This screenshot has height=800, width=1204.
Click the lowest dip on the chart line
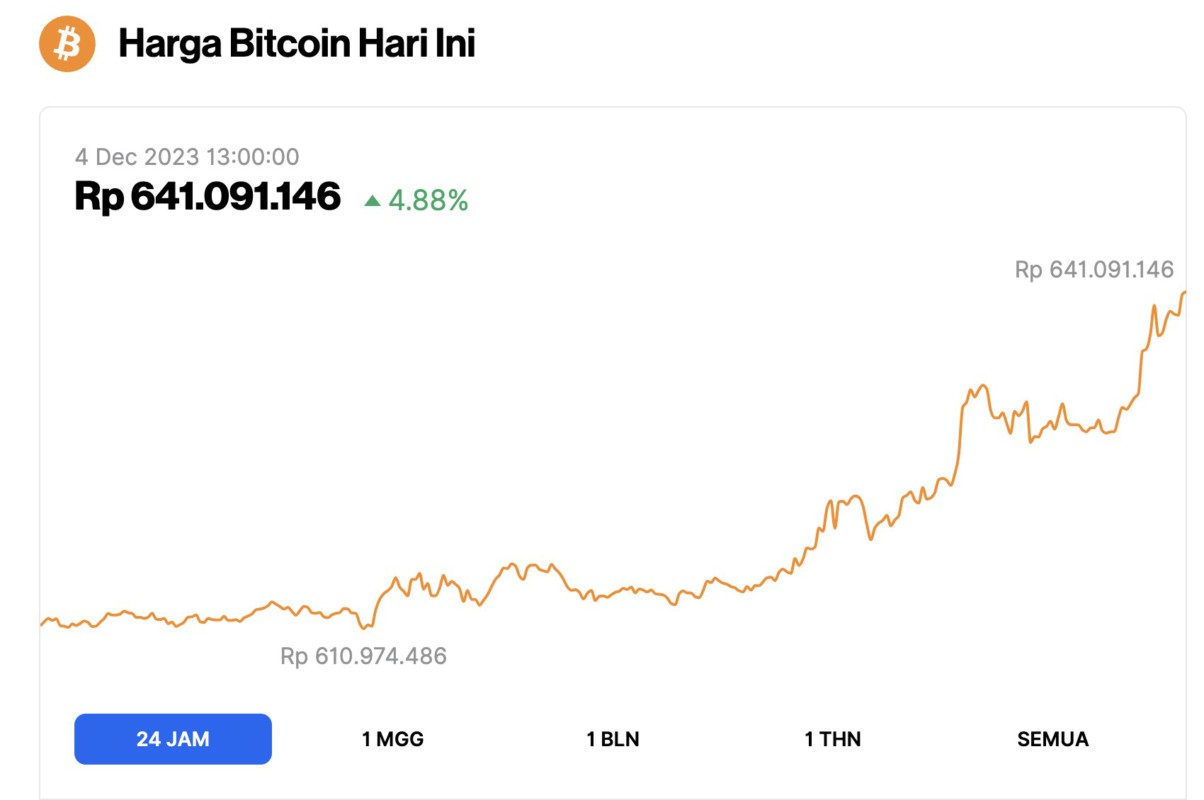364,629
